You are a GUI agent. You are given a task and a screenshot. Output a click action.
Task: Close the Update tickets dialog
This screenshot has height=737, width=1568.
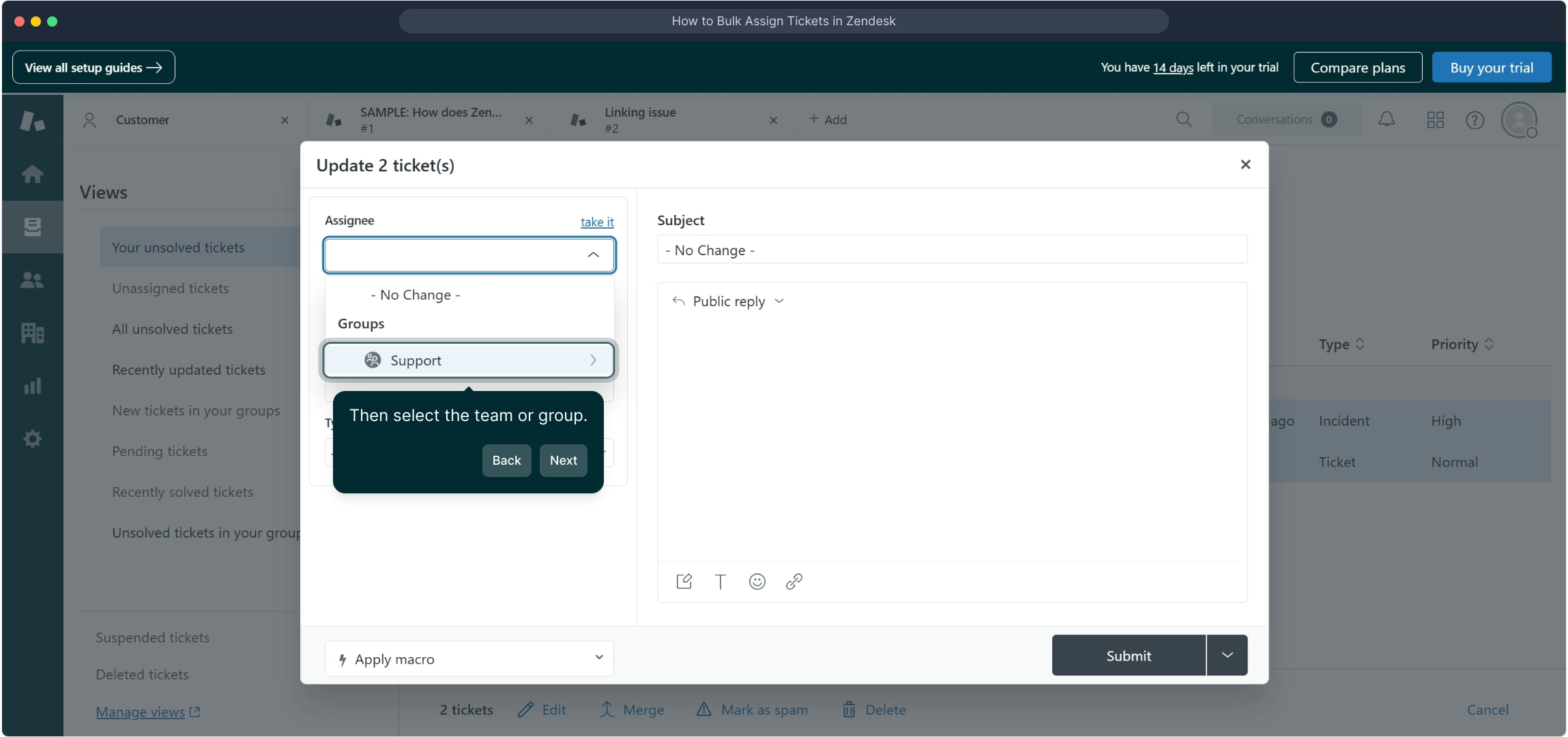(1245, 164)
